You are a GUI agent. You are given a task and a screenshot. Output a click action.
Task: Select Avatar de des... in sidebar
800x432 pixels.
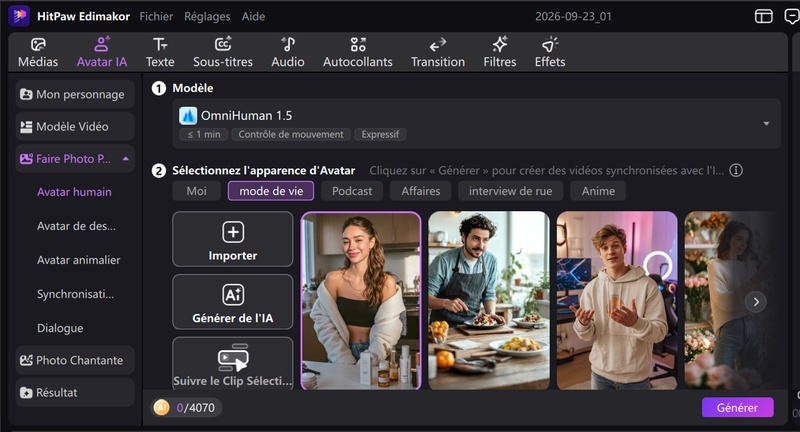coord(76,226)
